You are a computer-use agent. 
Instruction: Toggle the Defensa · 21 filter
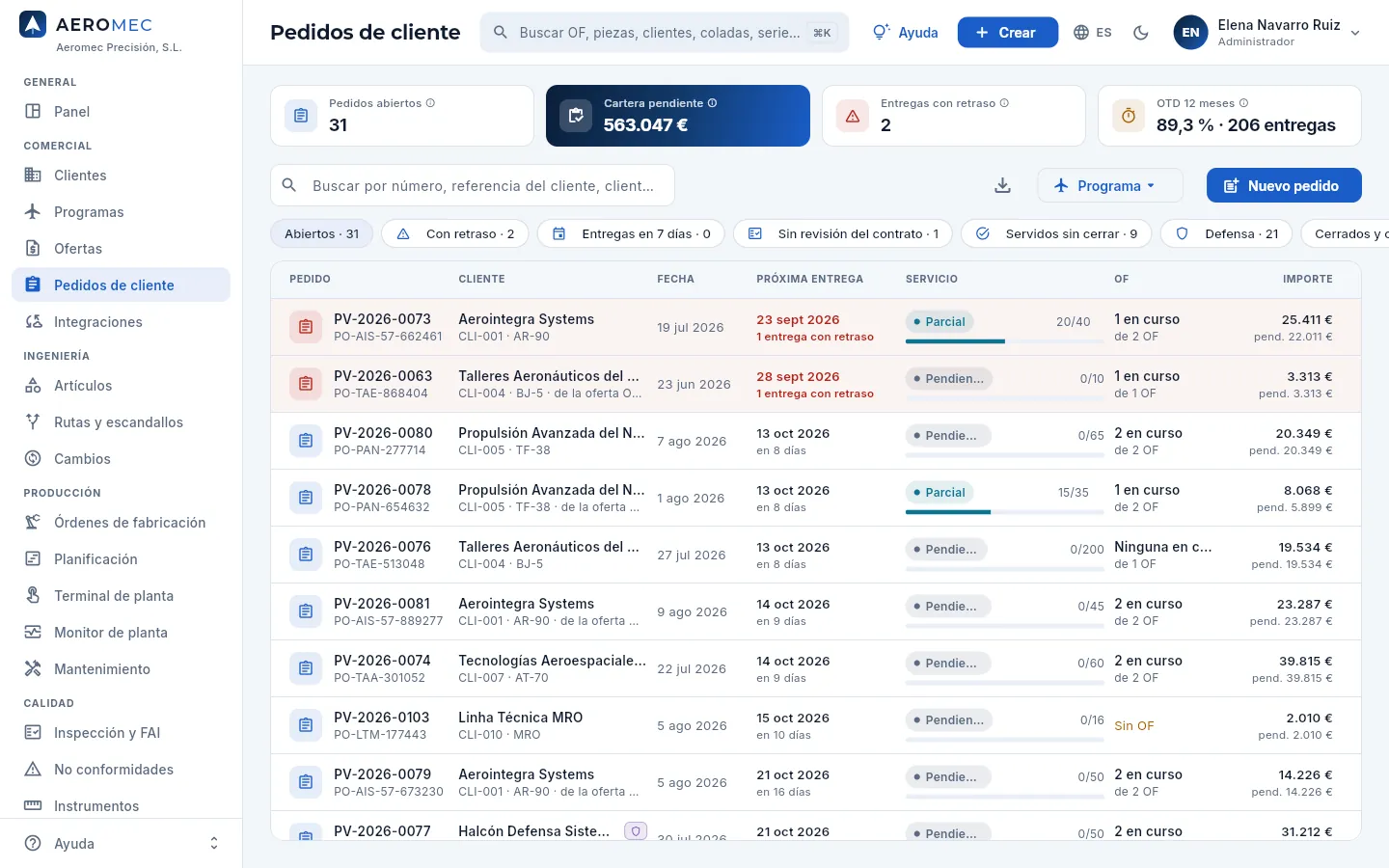point(1226,233)
